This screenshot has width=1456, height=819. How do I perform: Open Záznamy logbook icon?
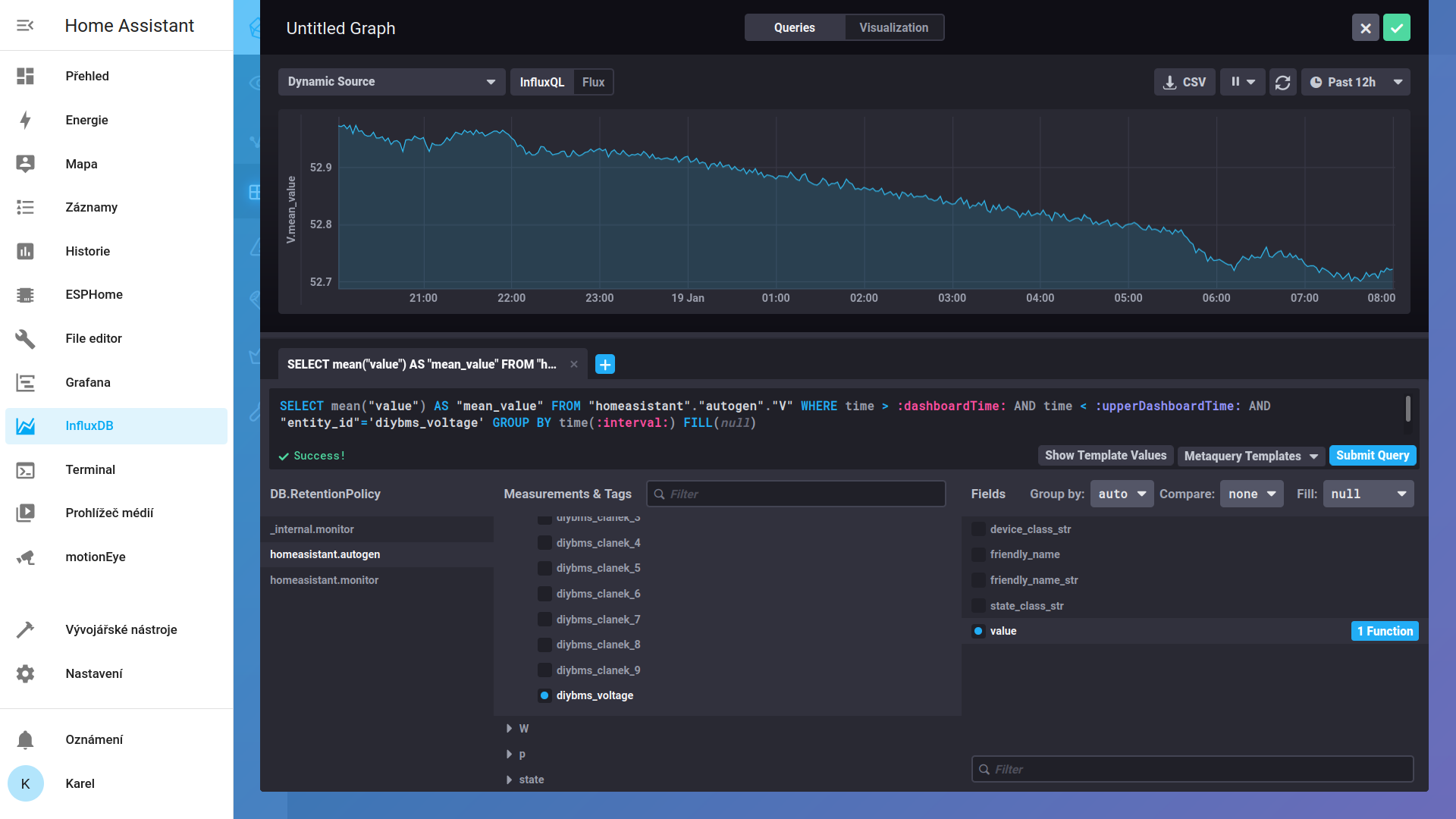tap(25, 207)
